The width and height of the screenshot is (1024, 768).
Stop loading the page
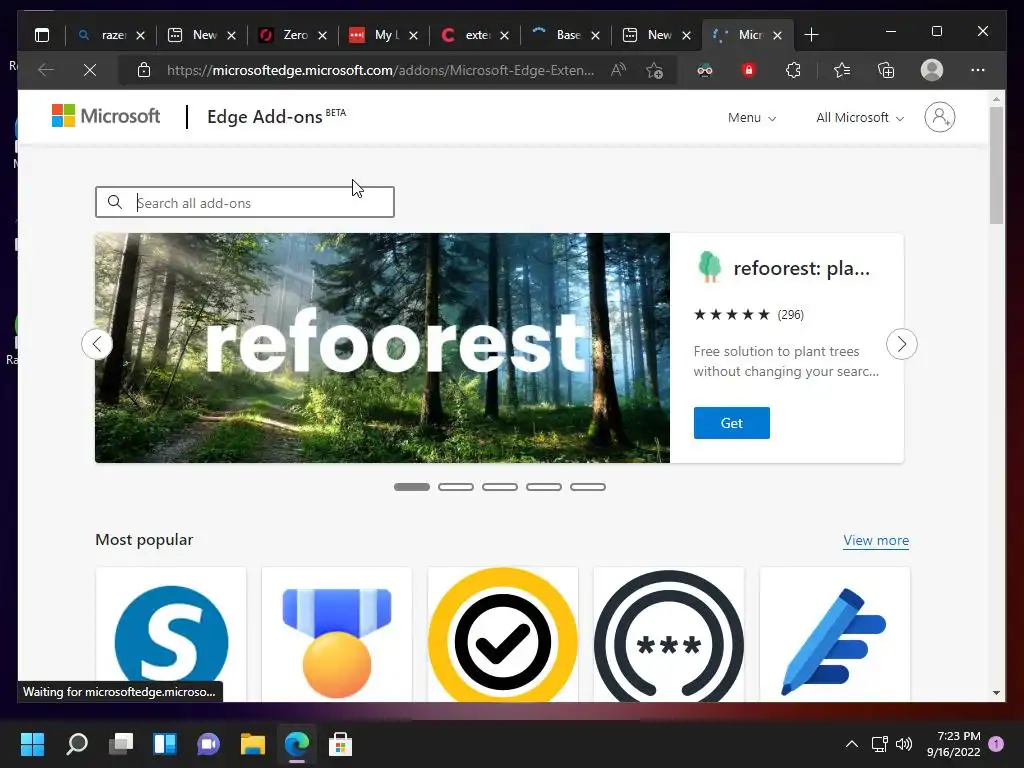tap(90, 70)
